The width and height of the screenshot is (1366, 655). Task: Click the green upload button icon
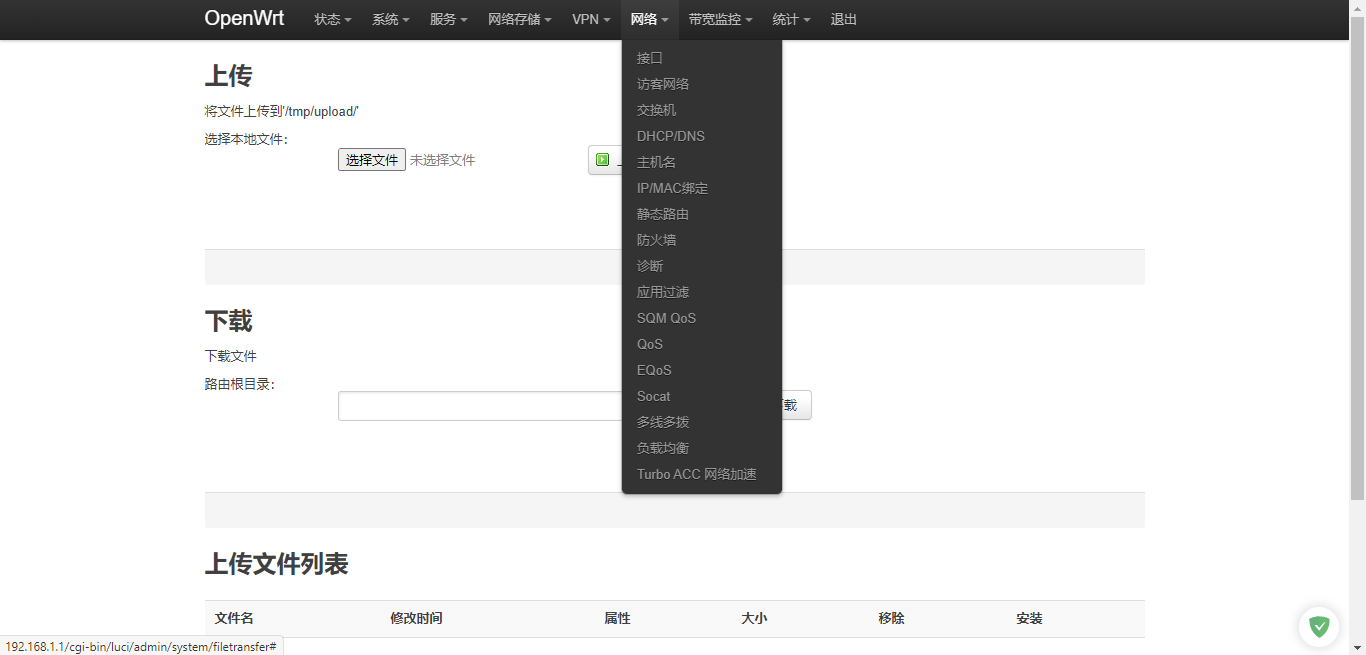603,160
